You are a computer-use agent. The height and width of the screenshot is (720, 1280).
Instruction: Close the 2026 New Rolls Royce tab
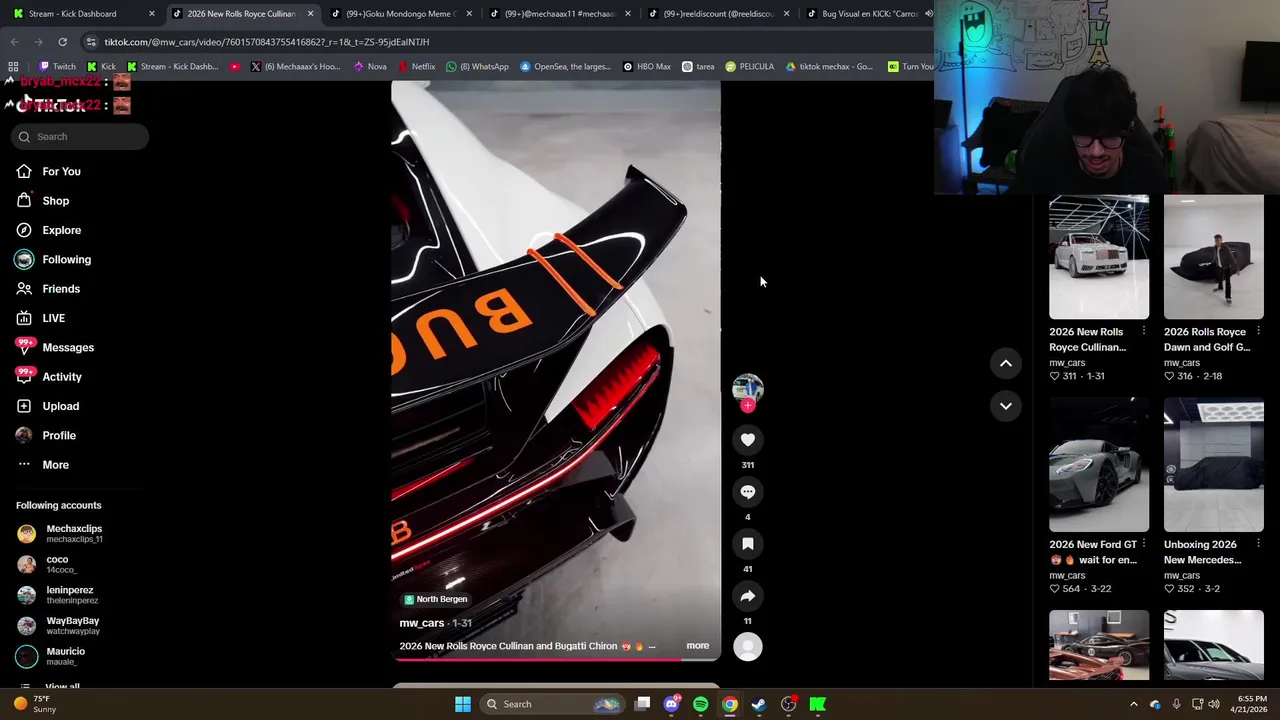pyautogui.click(x=310, y=14)
